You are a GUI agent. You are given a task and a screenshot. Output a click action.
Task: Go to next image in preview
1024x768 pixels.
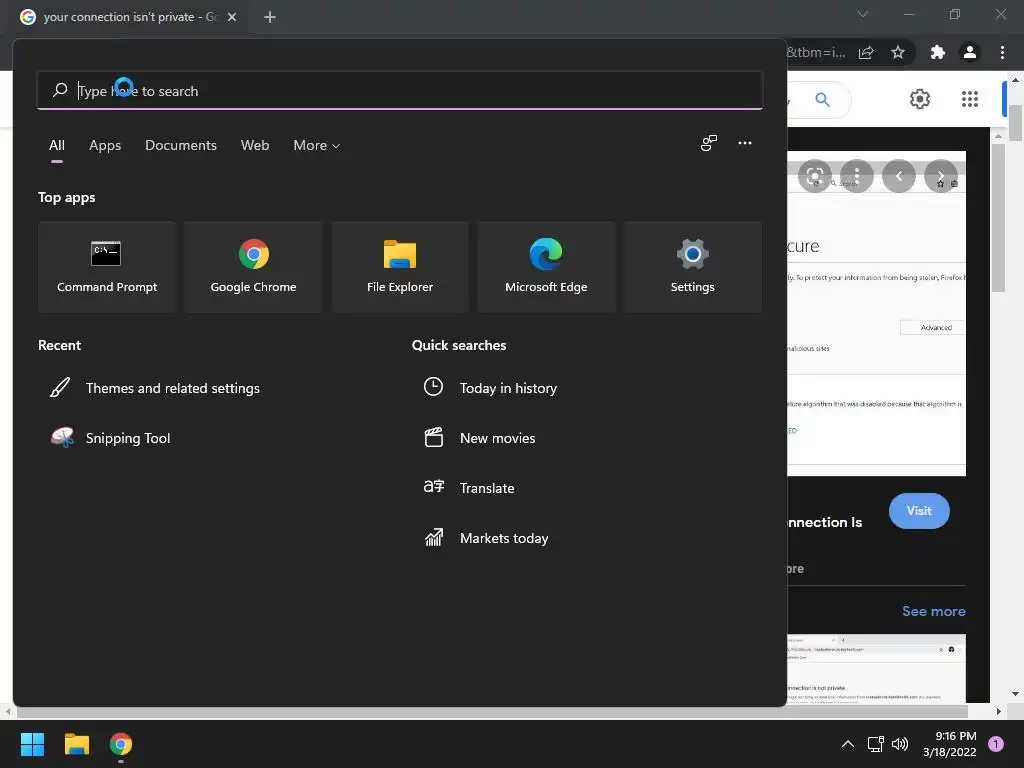click(x=940, y=176)
